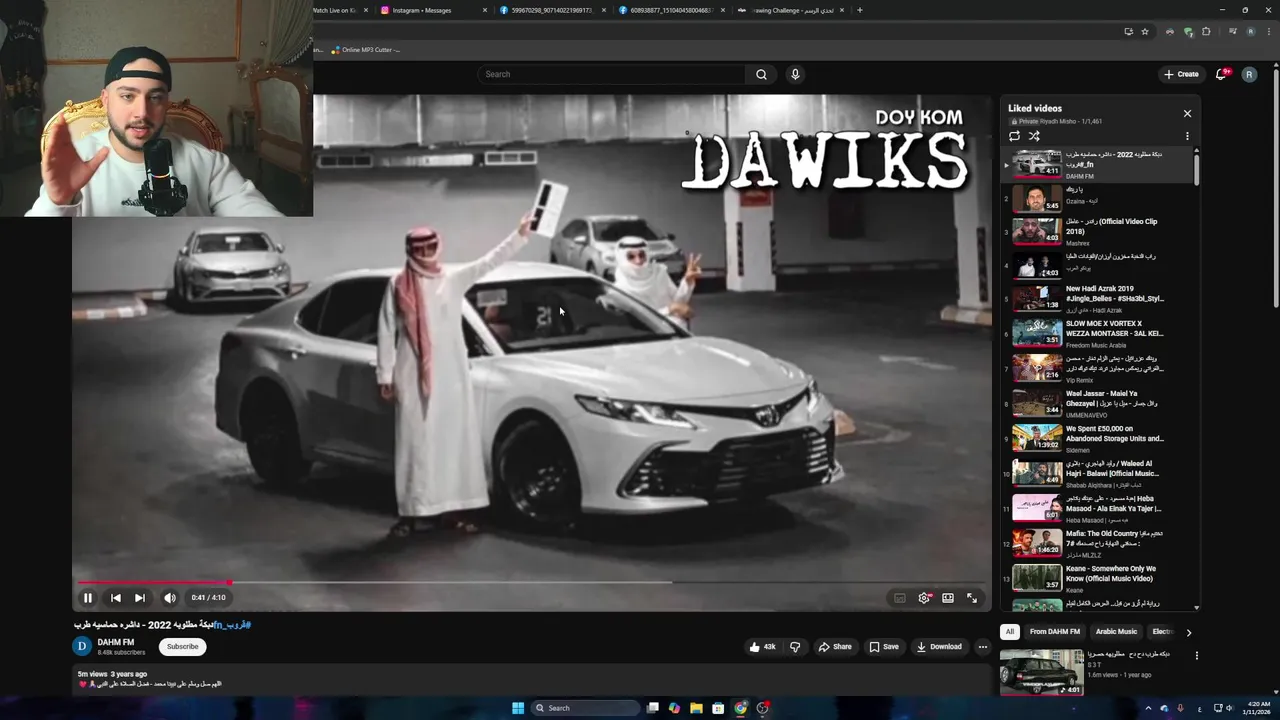Open the Create menu
This screenshot has height=720, width=1280.
[1181, 74]
